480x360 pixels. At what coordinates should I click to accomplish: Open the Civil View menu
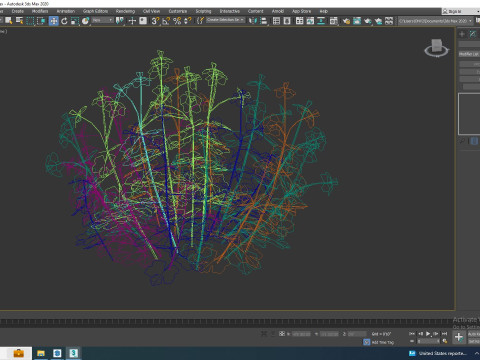click(151, 11)
